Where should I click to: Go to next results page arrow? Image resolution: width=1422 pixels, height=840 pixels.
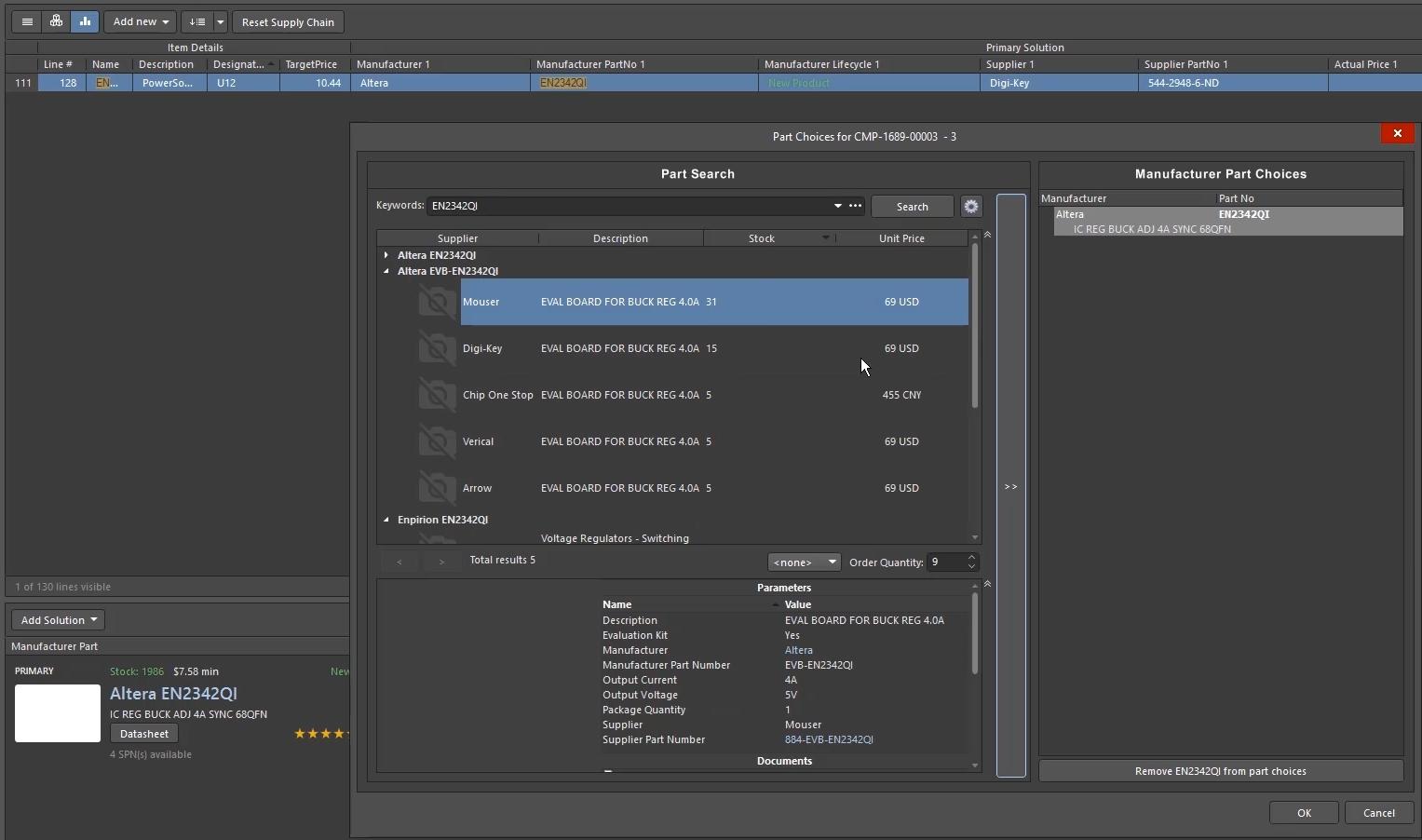(441, 562)
